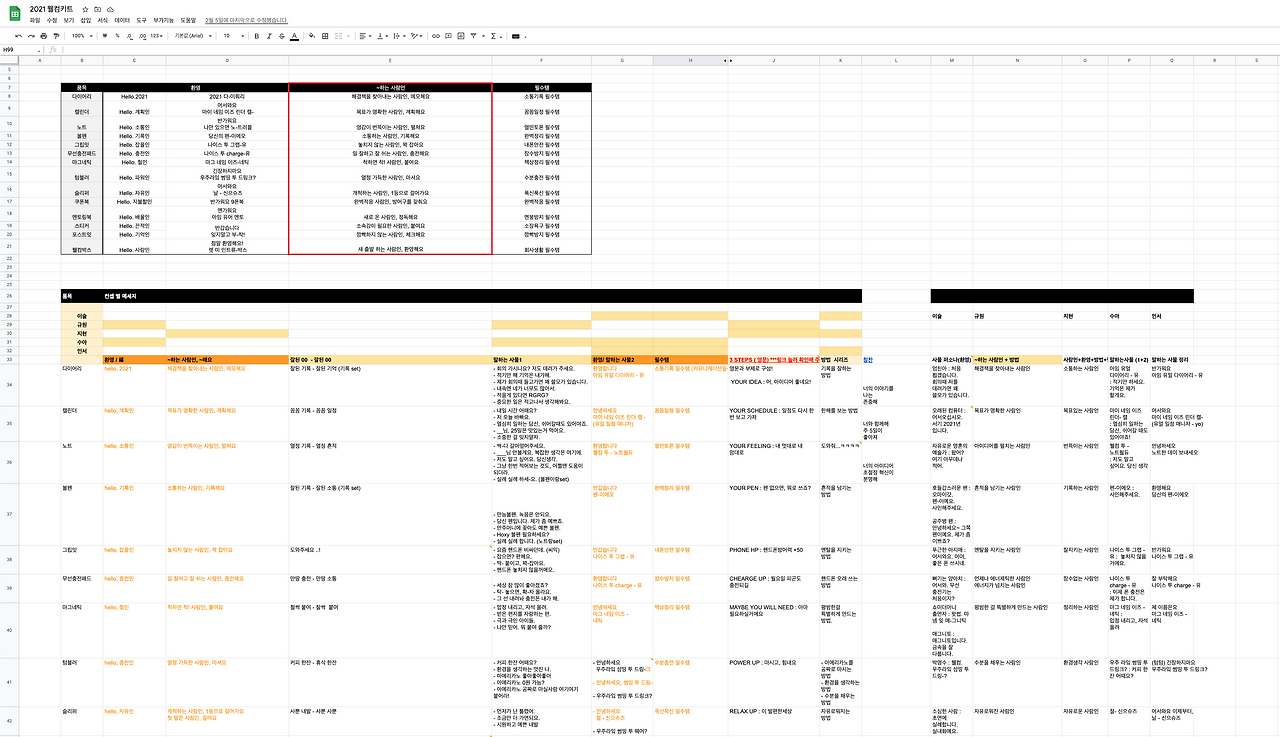Insert a comment

pyautogui.click(x=449, y=36)
